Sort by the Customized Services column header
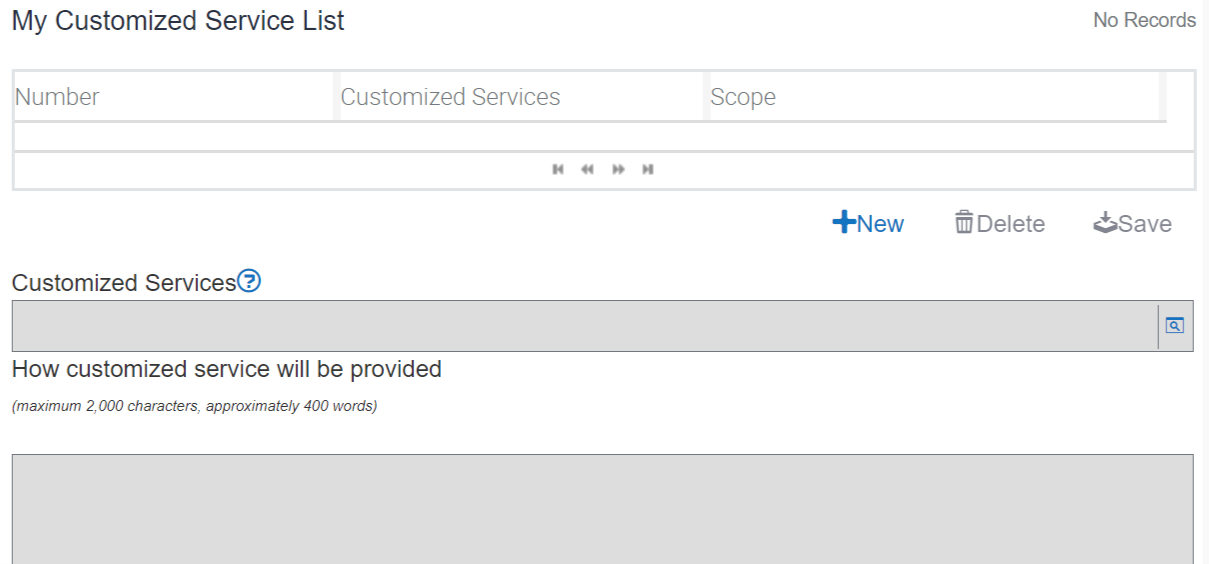The image size is (1209, 564). [450, 97]
